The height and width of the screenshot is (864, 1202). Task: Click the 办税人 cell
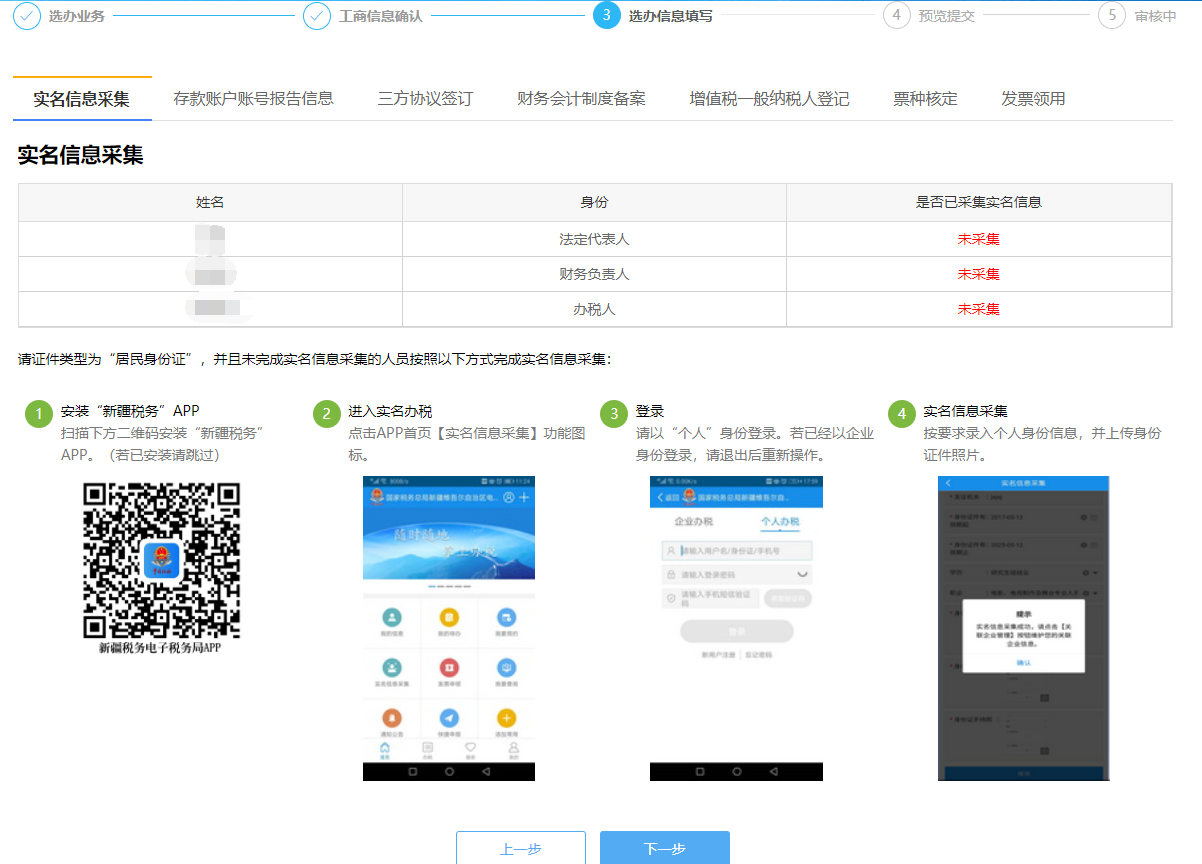[594, 309]
